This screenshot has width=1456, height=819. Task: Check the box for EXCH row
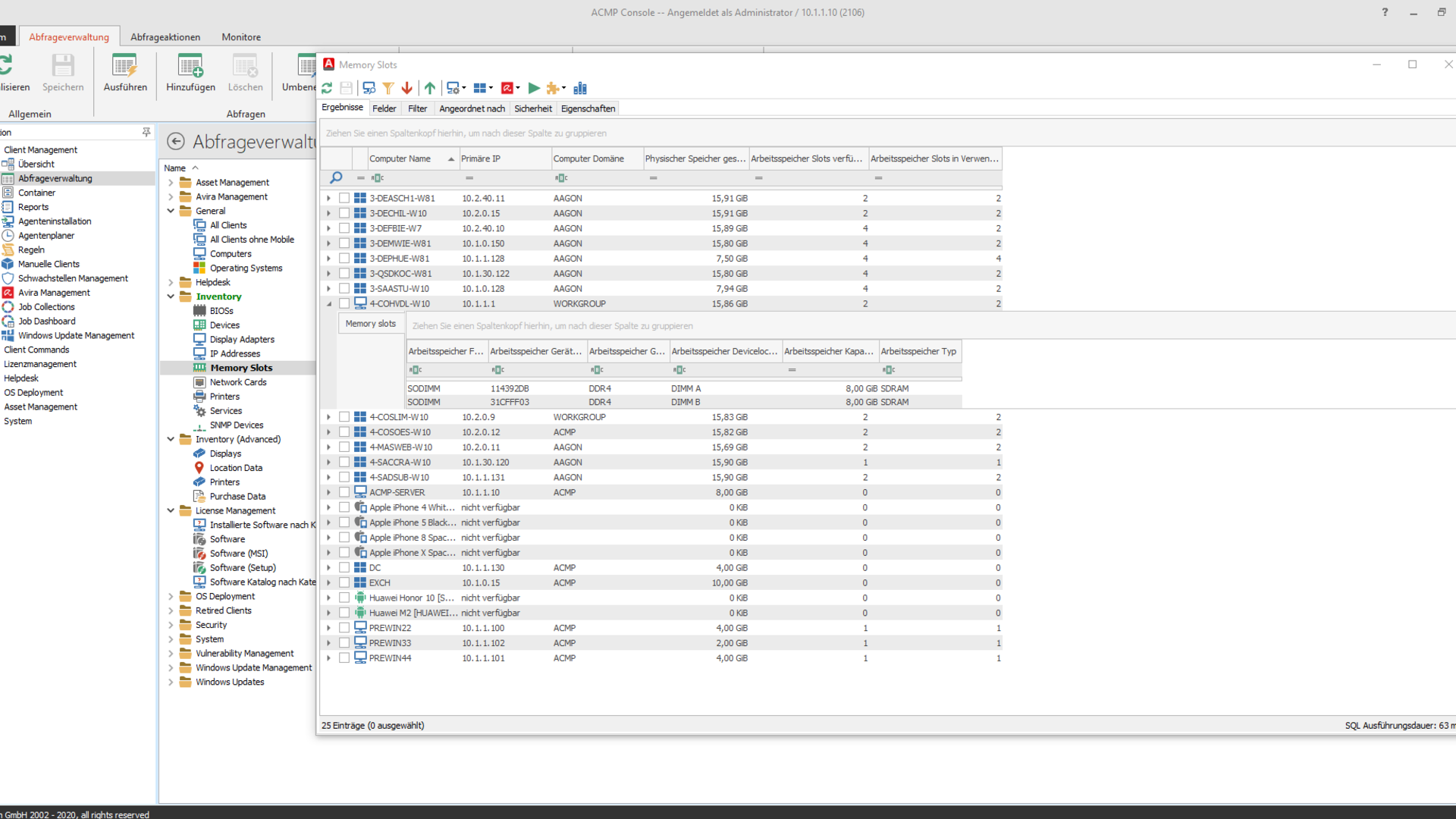click(344, 582)
